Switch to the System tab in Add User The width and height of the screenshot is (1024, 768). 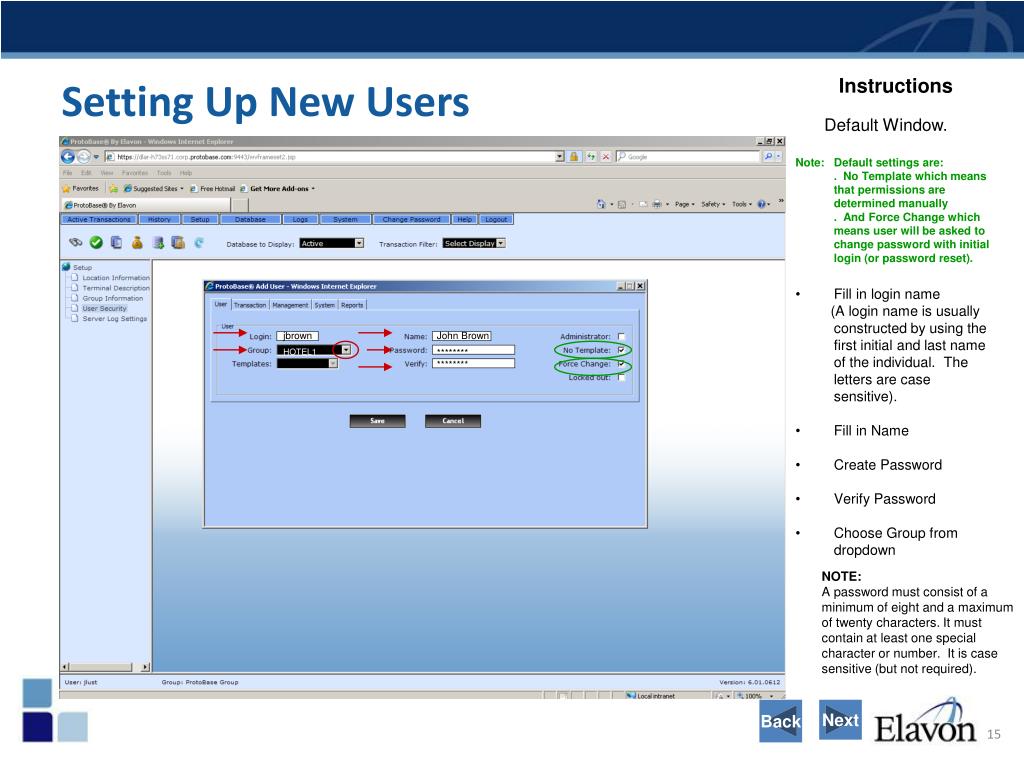click(325, 305)
